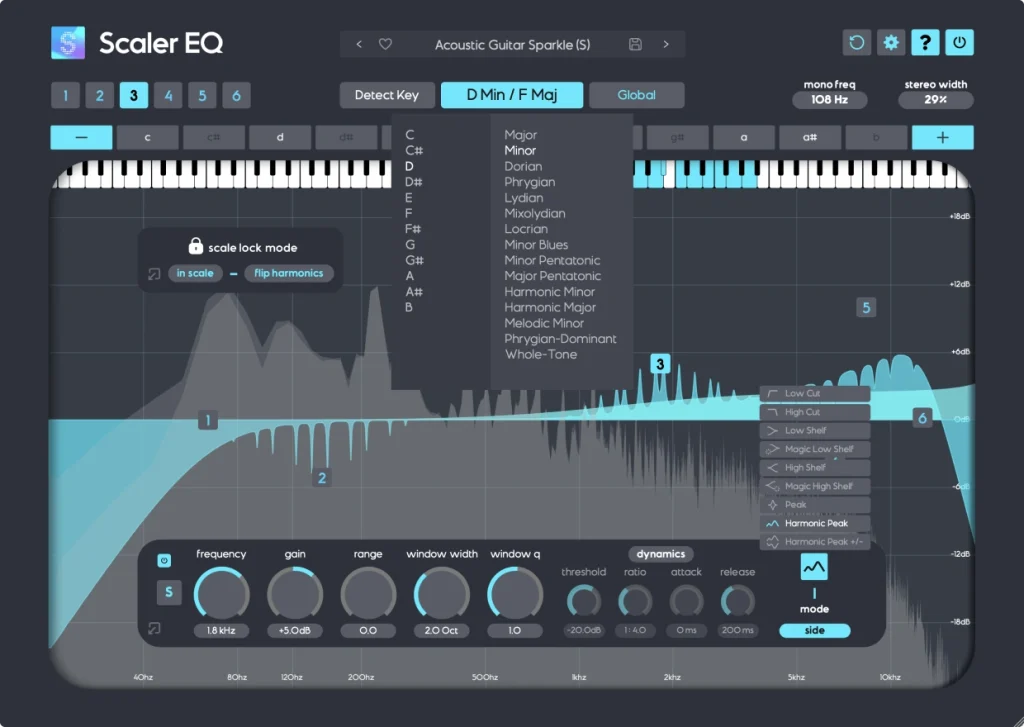Turn the gain knob labeled +5.0dB
The width and height of the screenshot is (1024, 727).
tap(295, 593)
